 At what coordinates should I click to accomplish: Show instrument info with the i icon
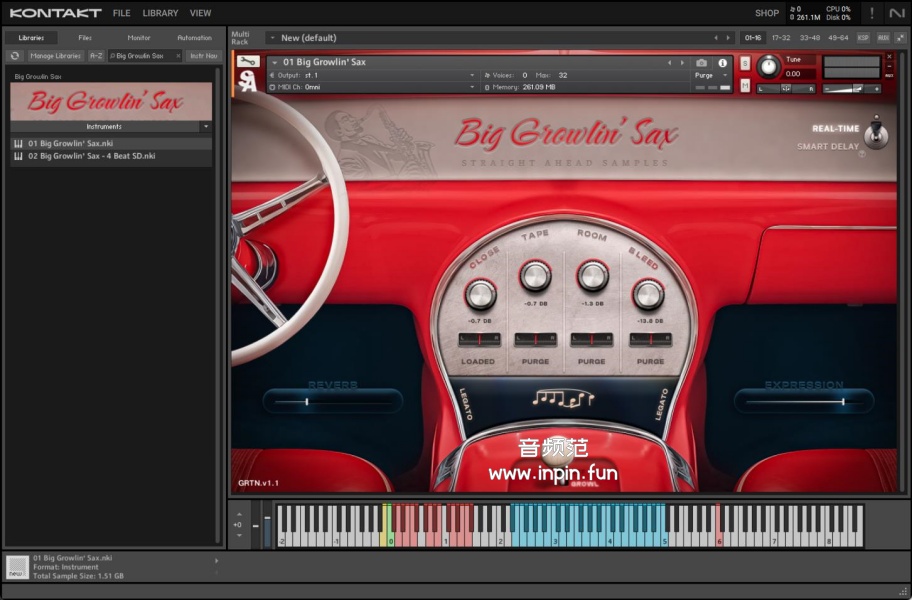(722, 63)
